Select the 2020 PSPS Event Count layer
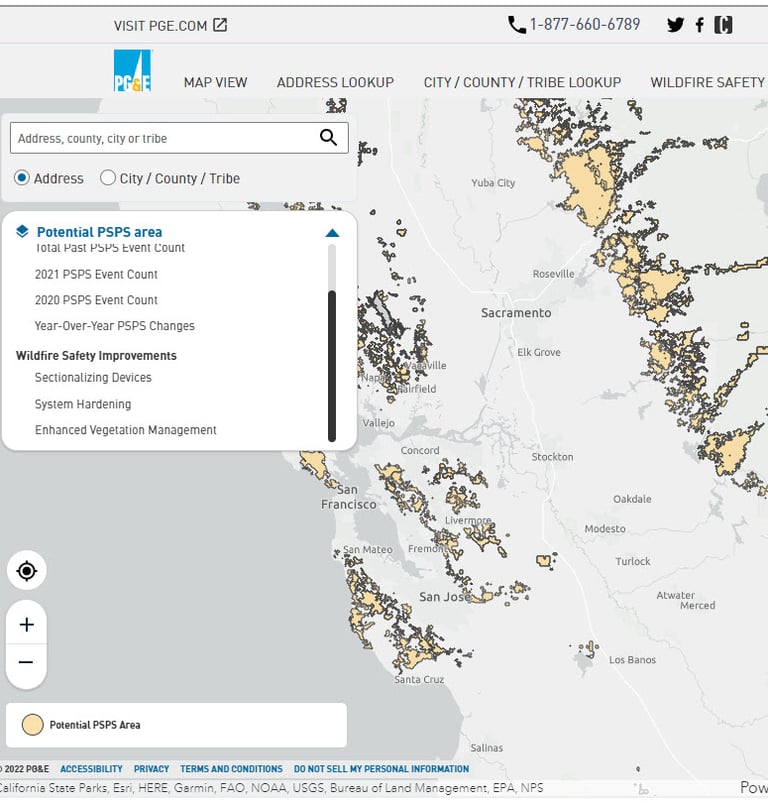Screen dimensions: 768x803 96,300
